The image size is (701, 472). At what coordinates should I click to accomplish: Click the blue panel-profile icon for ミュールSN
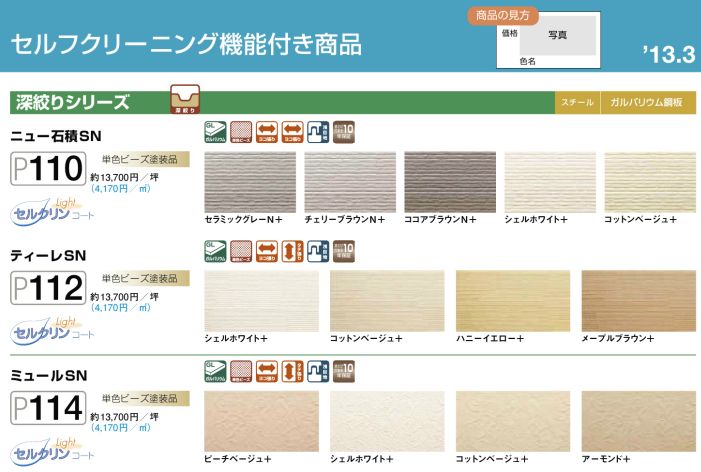pyautogui.click(x=318, y=371)
